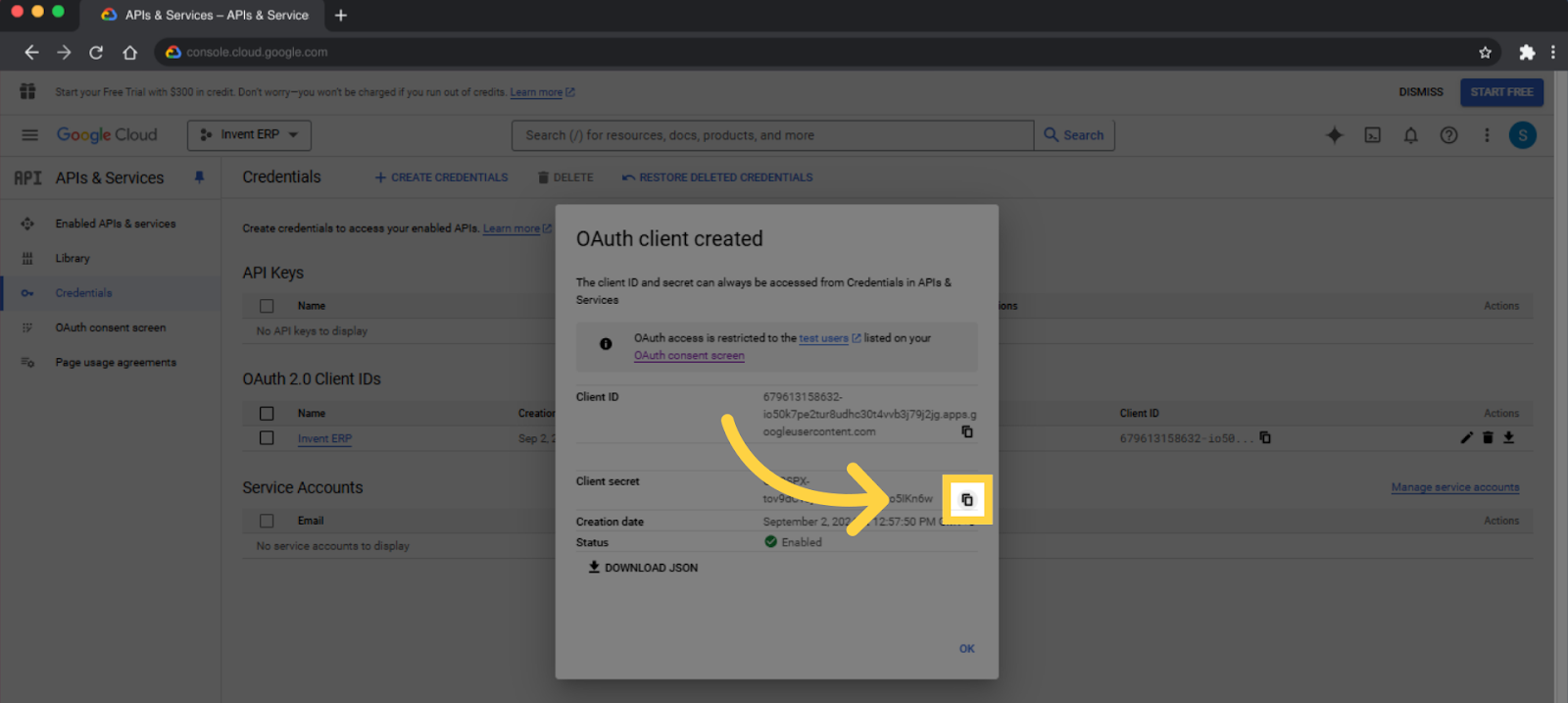This screenshot has width=1568, height=703.
Task: Go back to the previous browser page
Action: point(31,52)
